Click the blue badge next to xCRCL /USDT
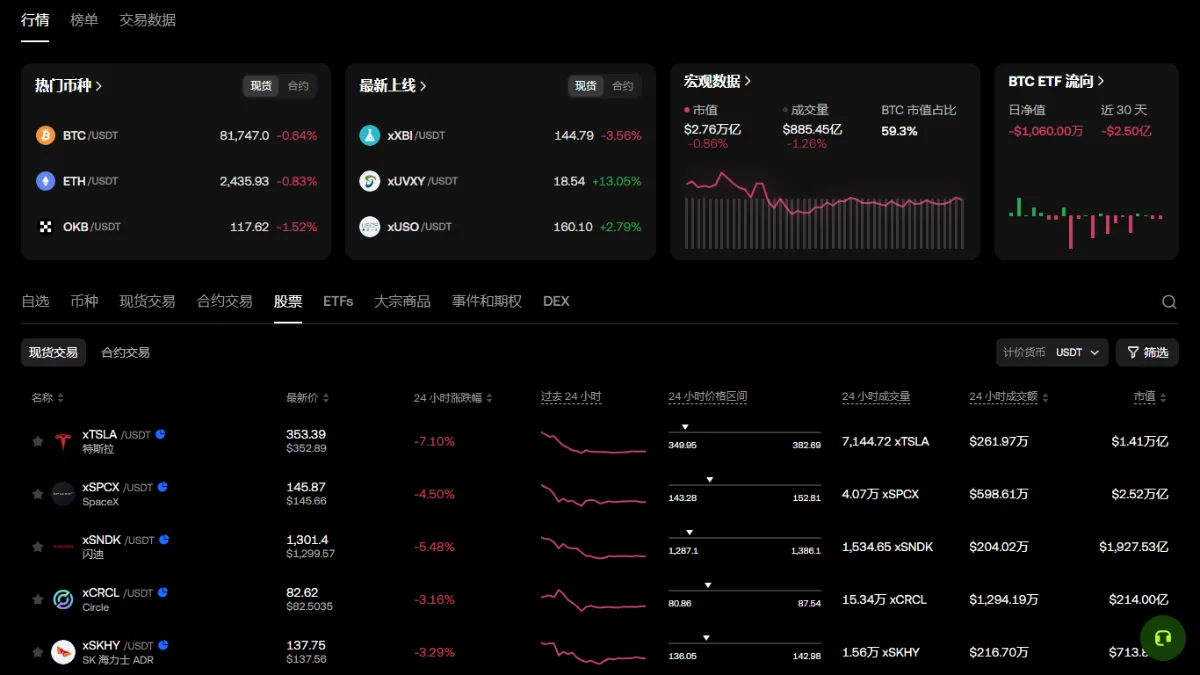The height and width of the screenshot is (675, 1200). point(163,593)
